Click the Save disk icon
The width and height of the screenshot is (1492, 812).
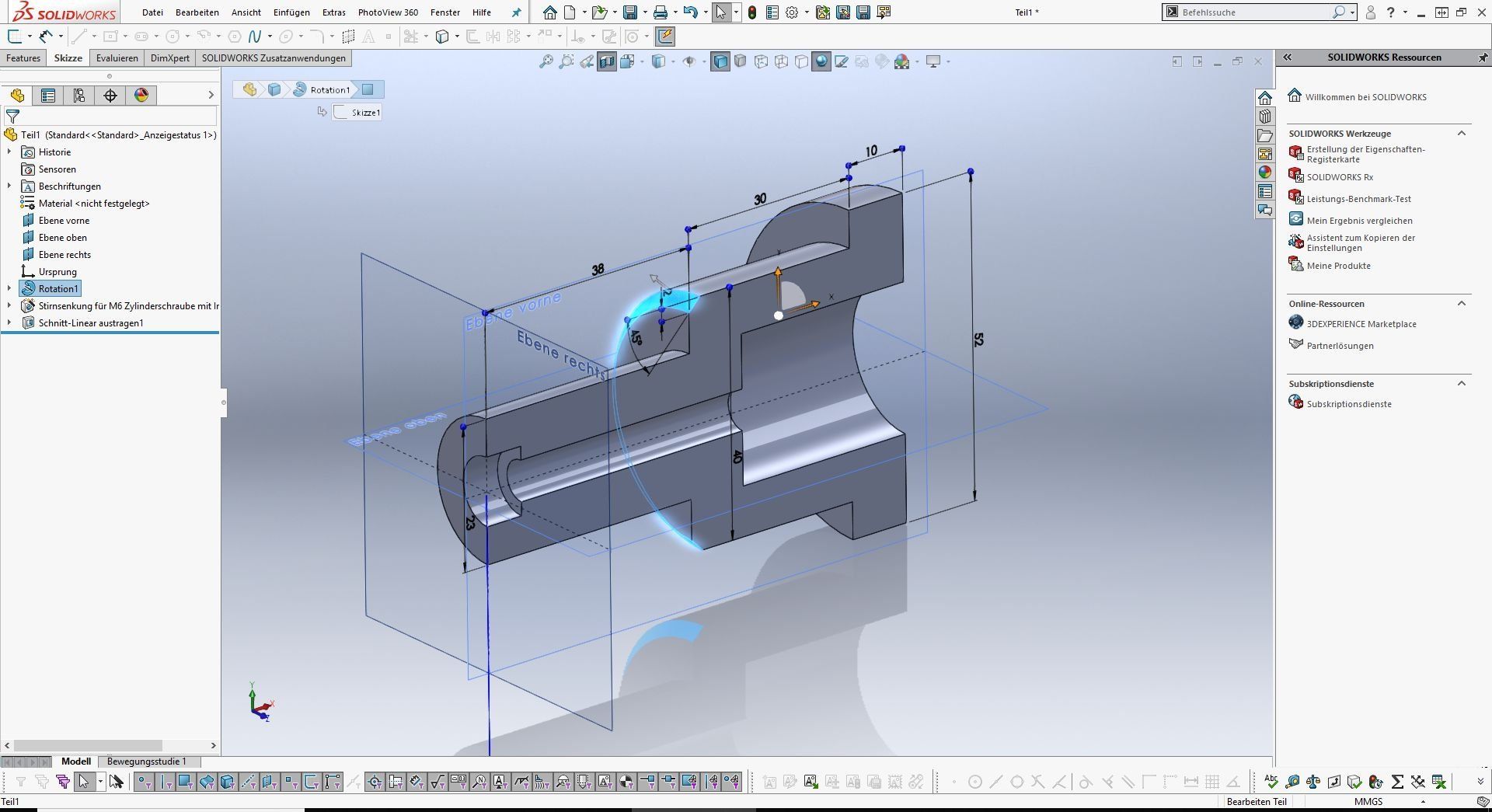[x=630, y=12]
